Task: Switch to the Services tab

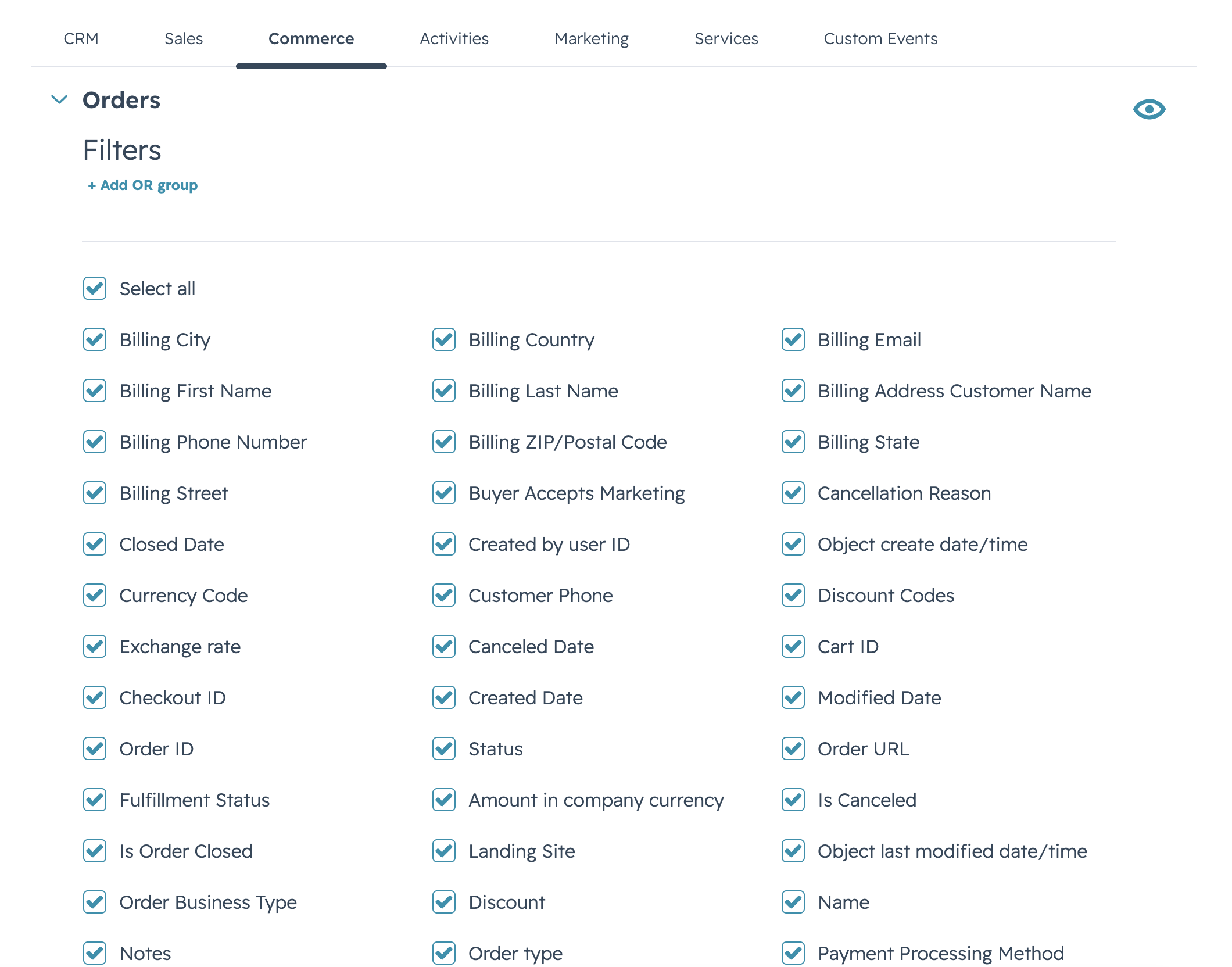Action: [726, 38]
